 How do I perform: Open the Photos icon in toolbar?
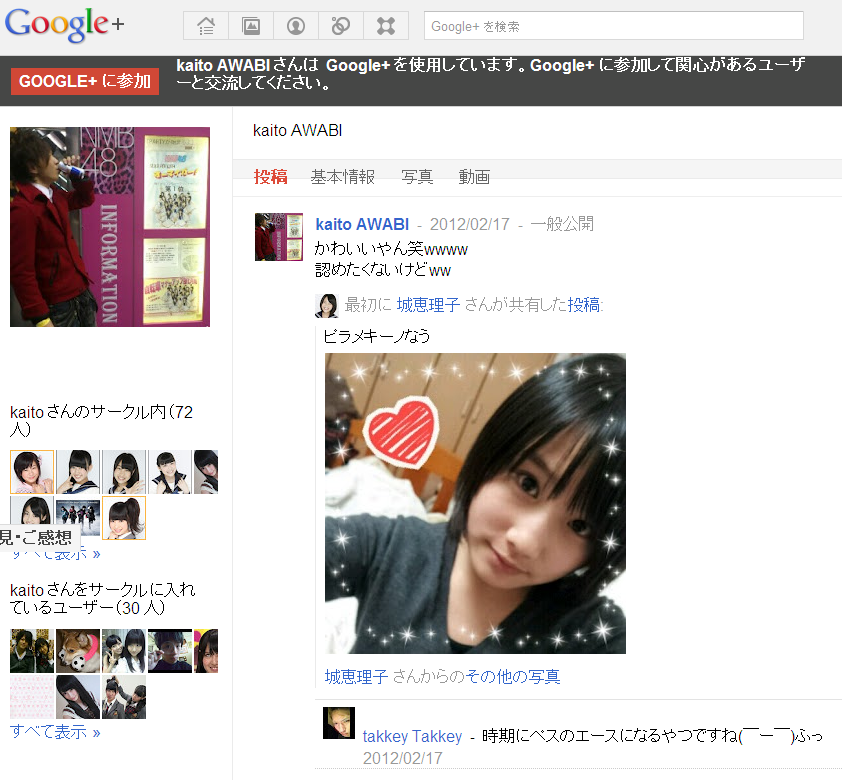pos(251,26)
